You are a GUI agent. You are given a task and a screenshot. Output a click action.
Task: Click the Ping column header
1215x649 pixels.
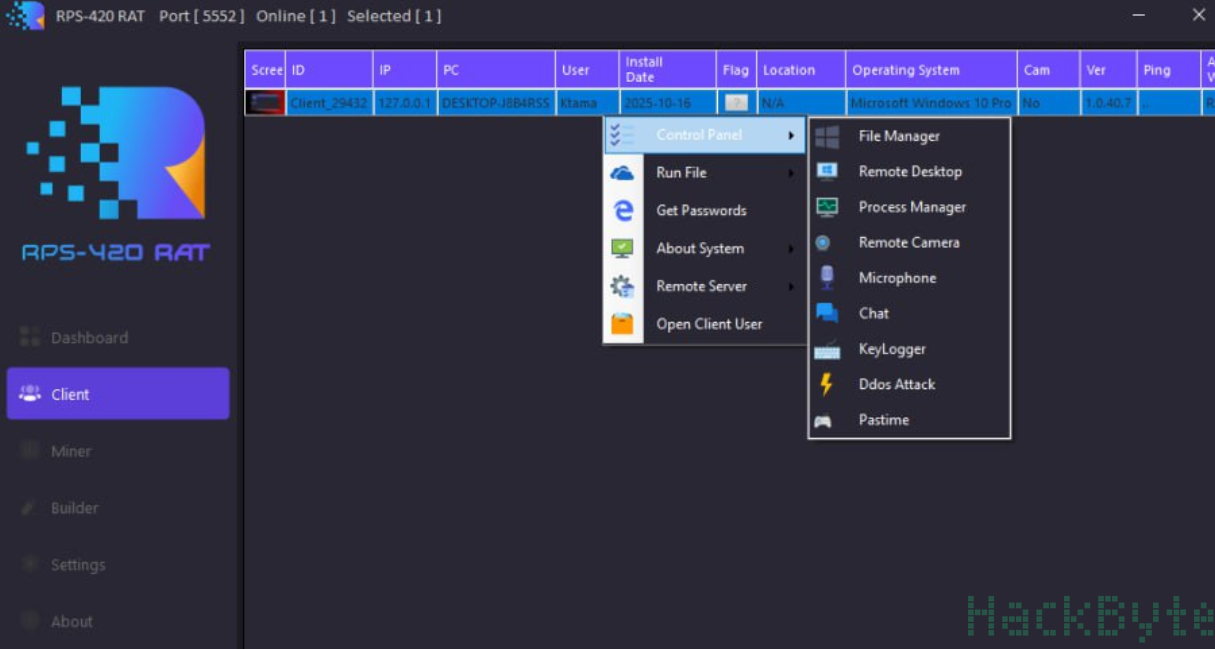click(1168, 70)
